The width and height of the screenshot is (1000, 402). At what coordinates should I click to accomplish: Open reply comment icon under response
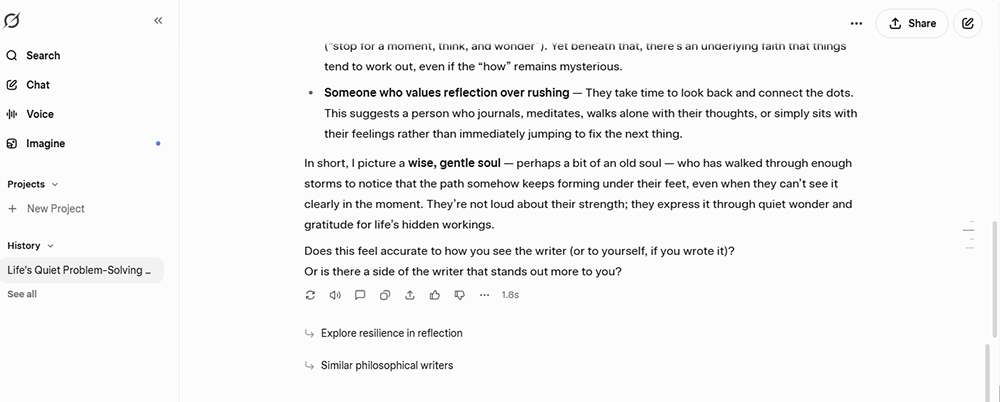pos(360,295)
